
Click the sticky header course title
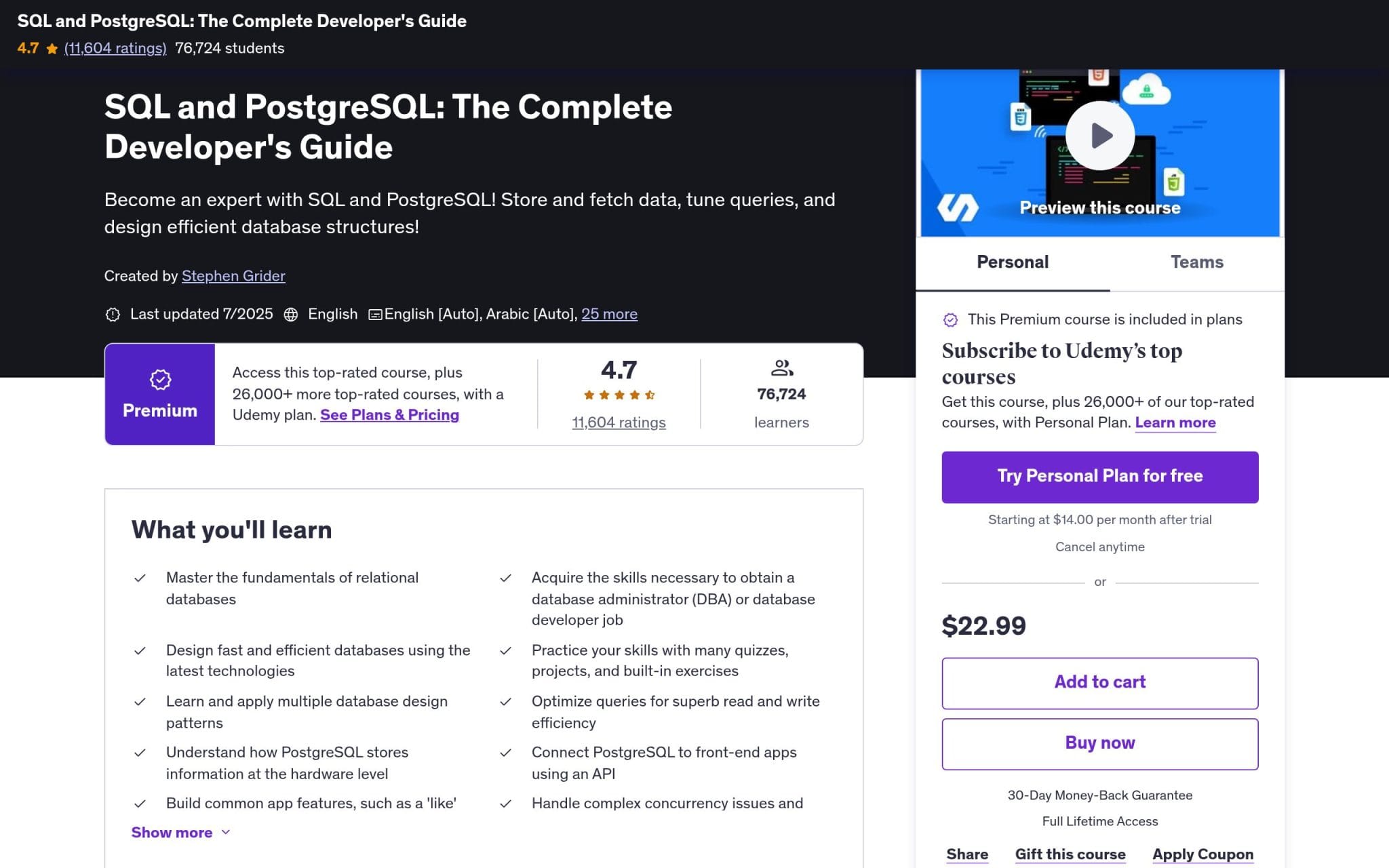click(x=241, y=21)
